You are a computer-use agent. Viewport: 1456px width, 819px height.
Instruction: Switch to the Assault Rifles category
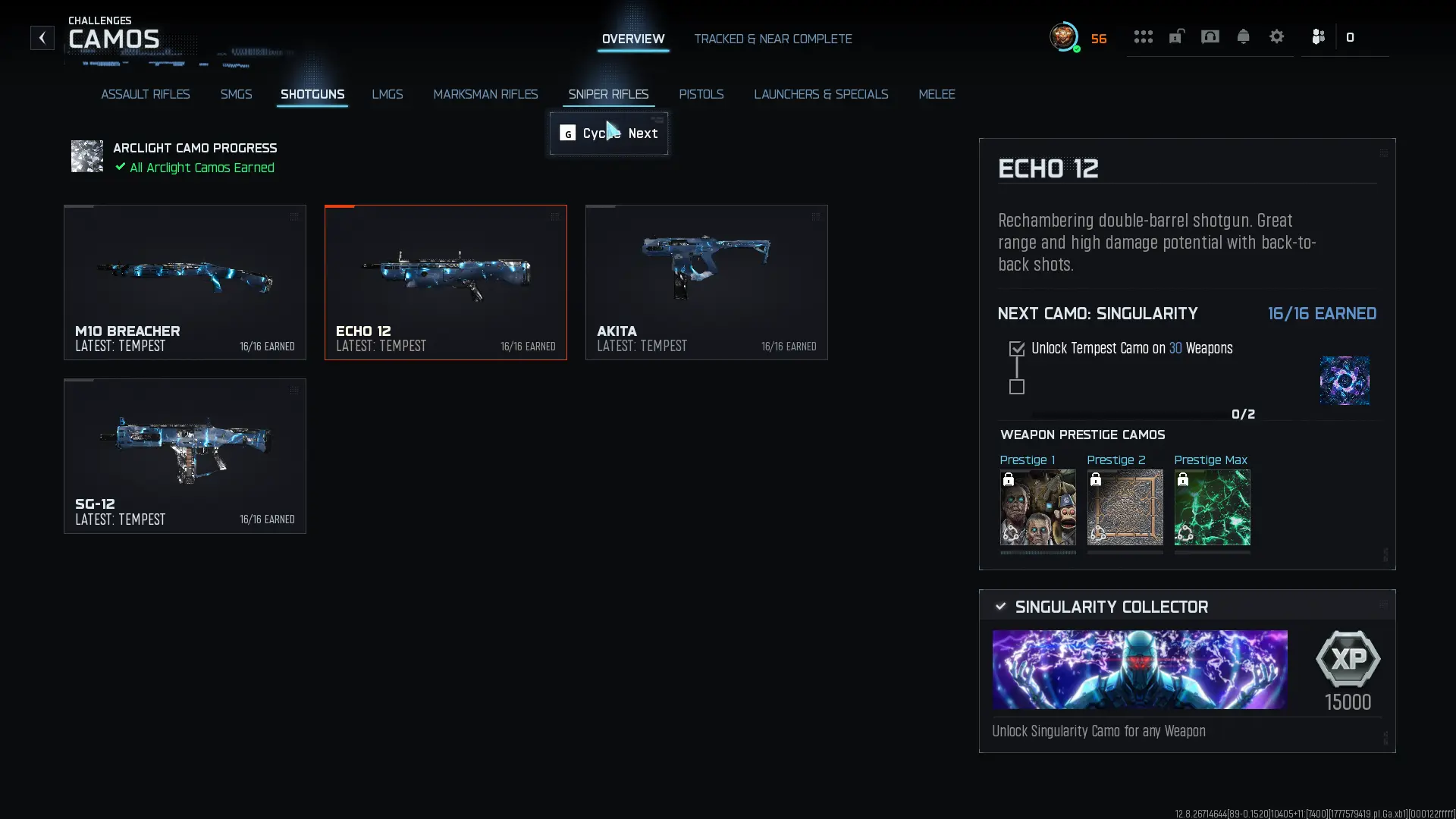[x=146, y=94]
